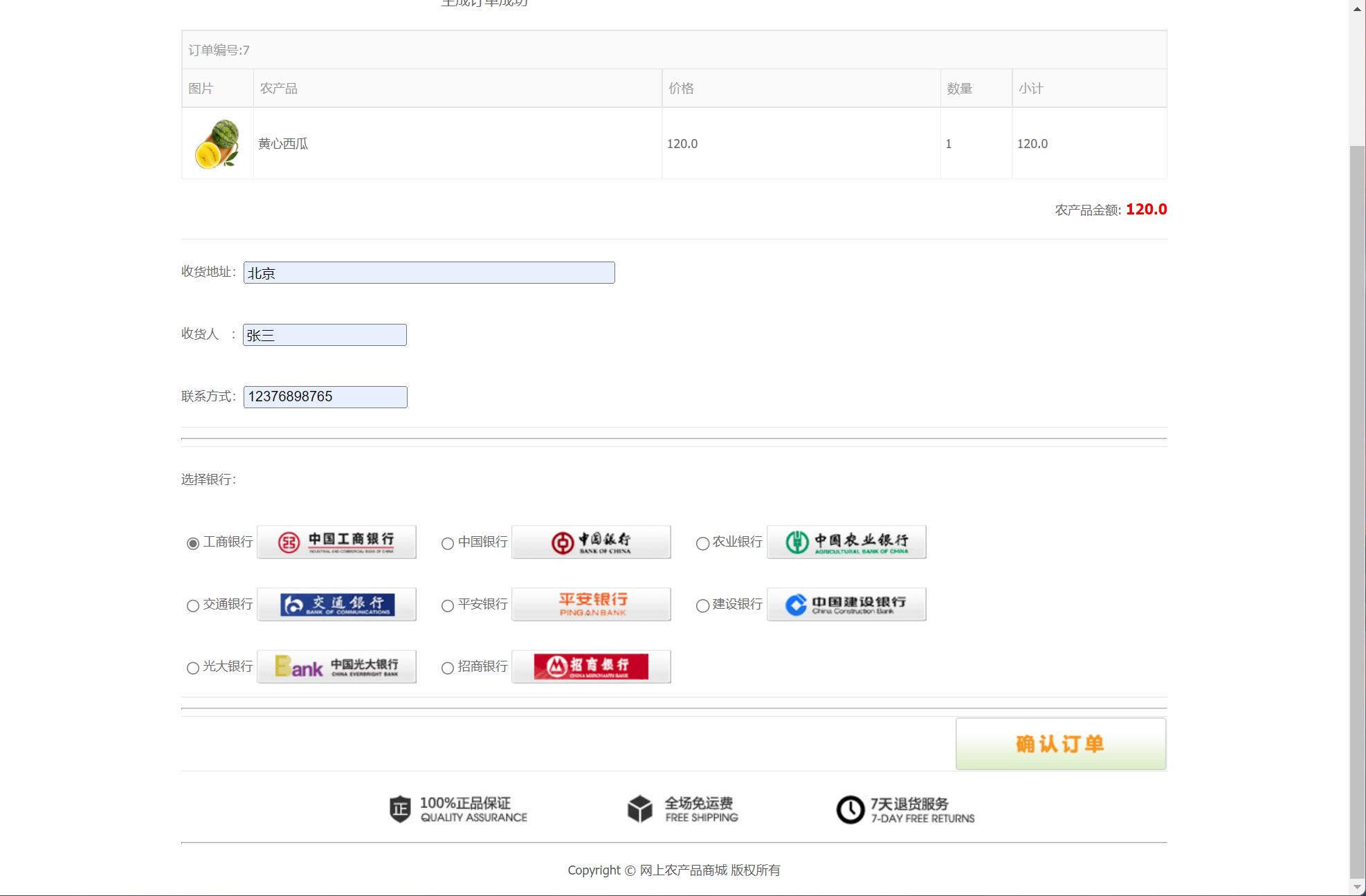The height and width of the screenshot is (896, 1366).
Task: Click the 黄心西瓜 watermelon product image
Action: (217, 143)
